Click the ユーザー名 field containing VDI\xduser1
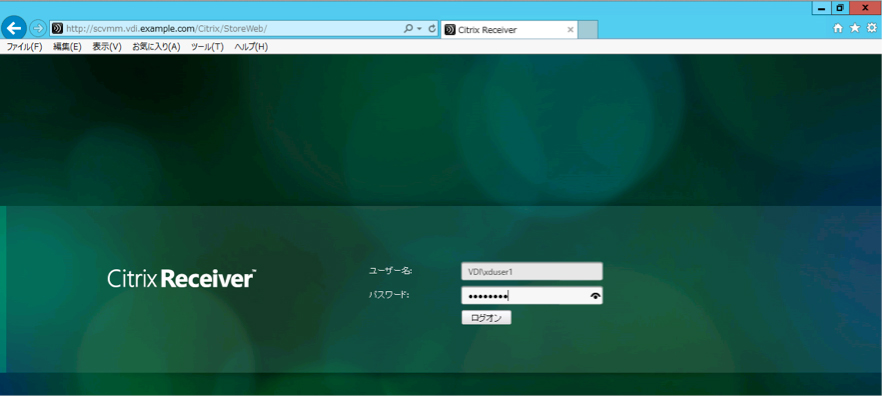 532,272
